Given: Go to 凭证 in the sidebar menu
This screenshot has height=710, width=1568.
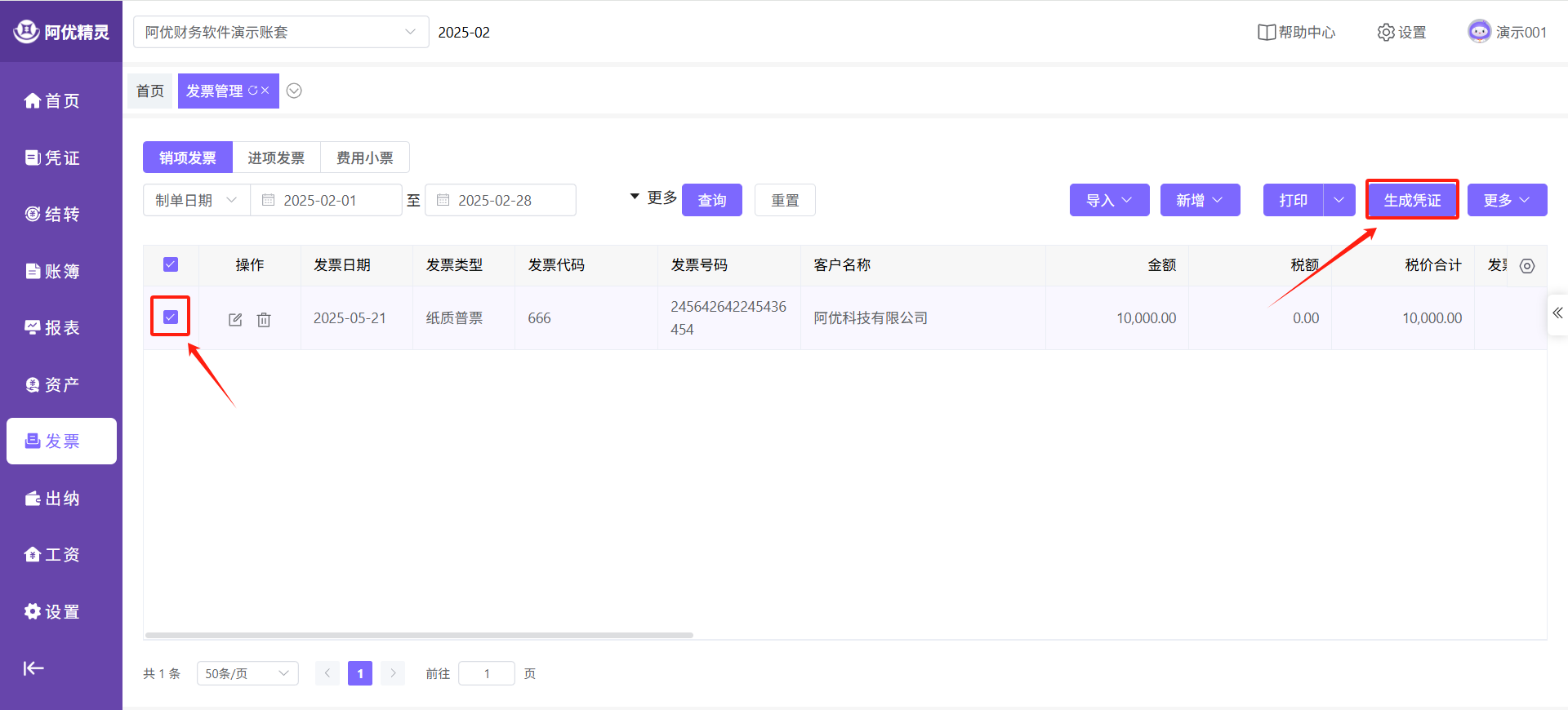Looking at the screenshot, I should [53, 158].
